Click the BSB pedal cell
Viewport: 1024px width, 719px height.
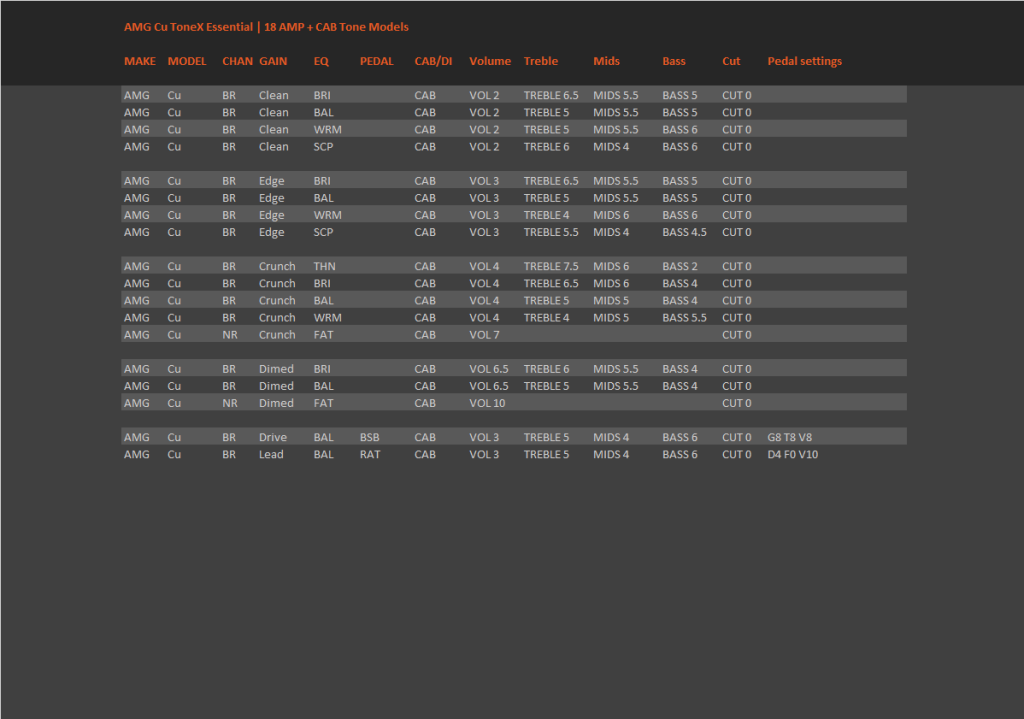tap(370, 437)
